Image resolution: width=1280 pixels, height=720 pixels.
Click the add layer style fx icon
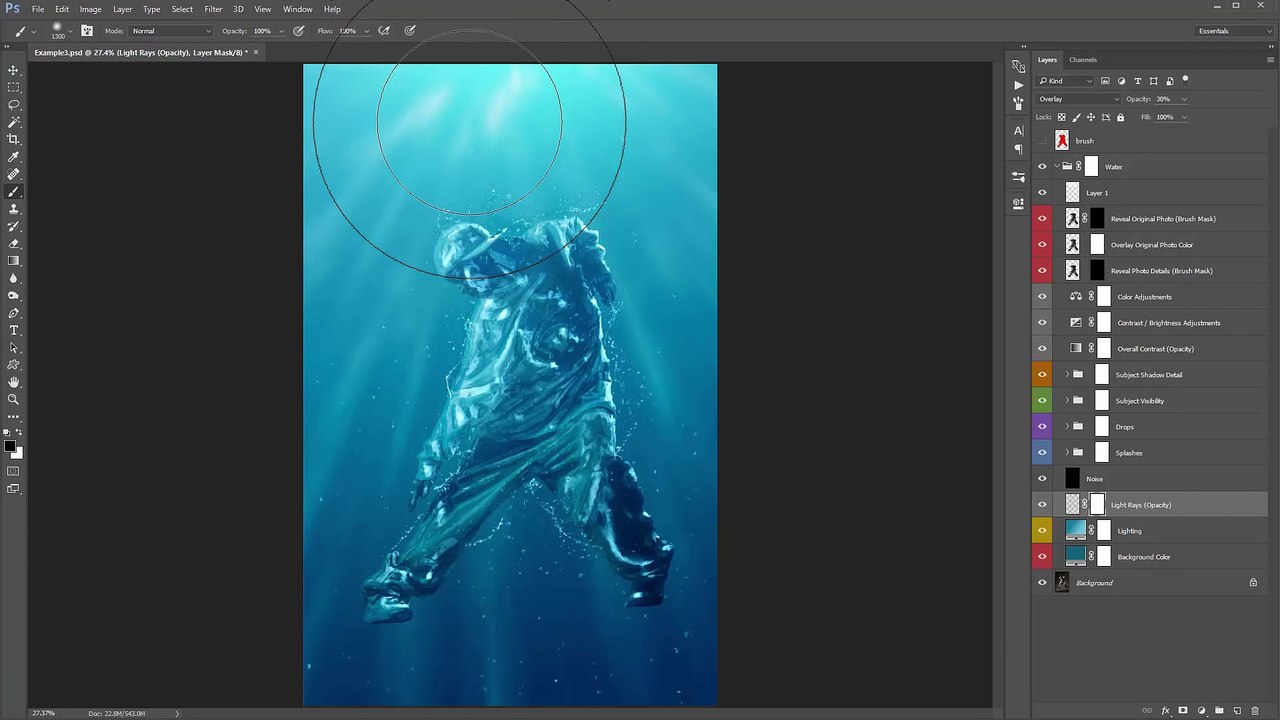point(1165,710)
